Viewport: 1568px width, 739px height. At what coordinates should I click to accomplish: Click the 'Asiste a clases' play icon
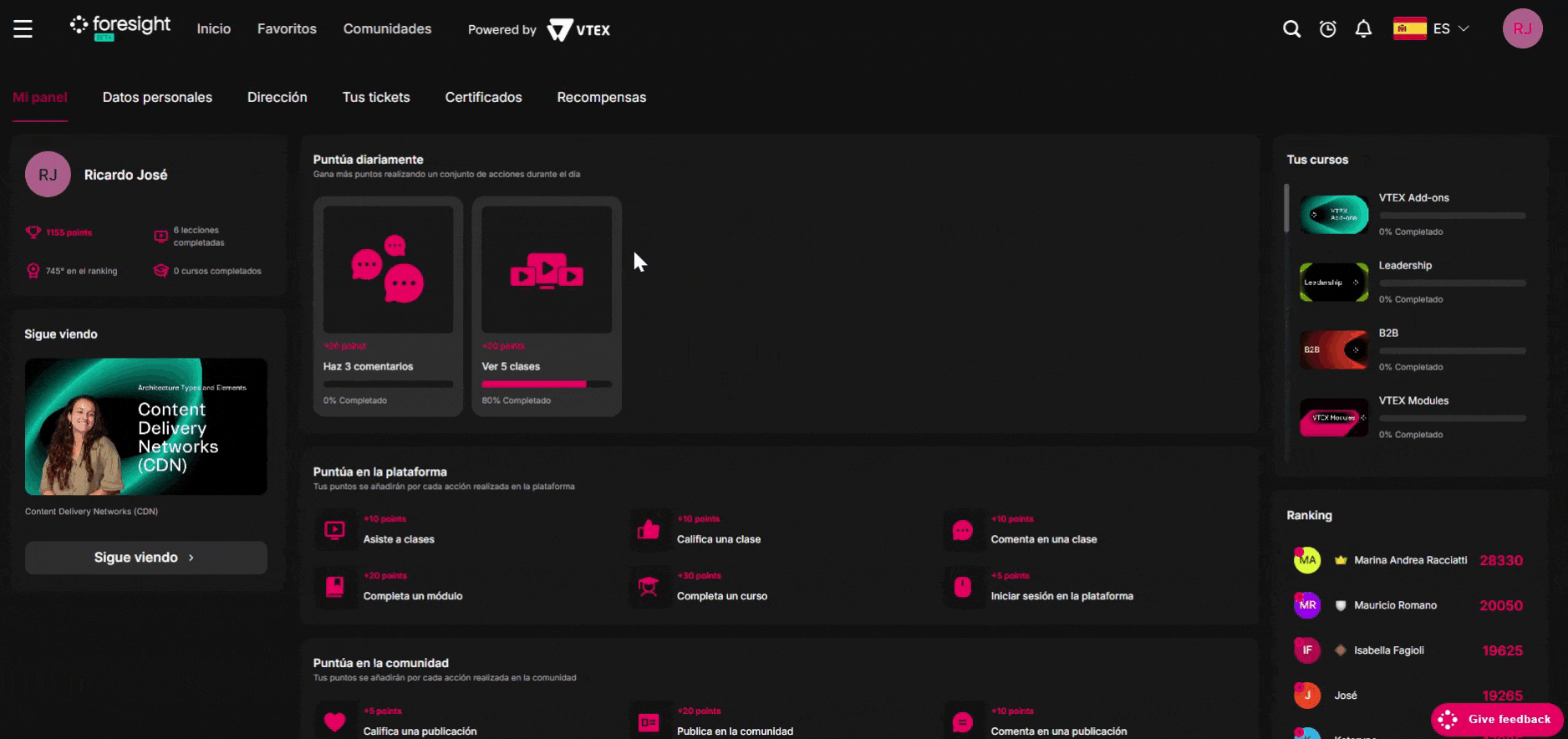pyautogui.click(x=334, y=530)
